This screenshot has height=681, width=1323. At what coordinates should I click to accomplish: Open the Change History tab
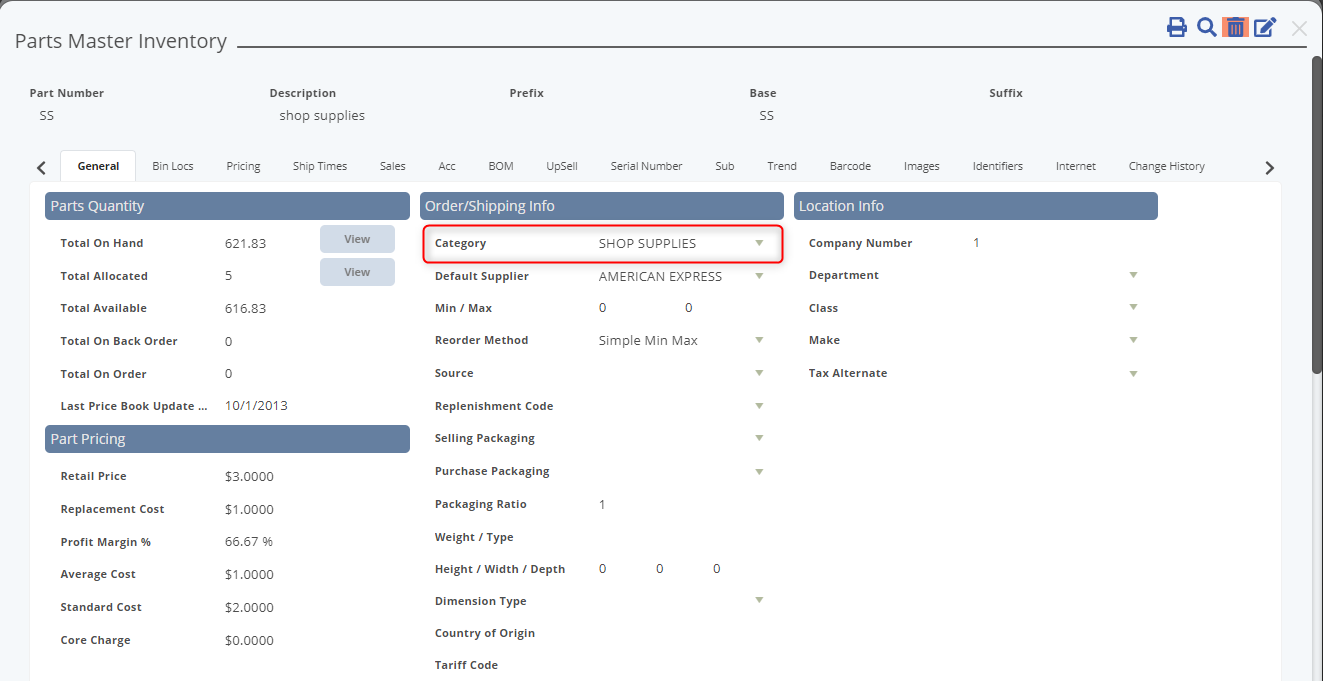pyautogui.click(x=1167, y=166)
